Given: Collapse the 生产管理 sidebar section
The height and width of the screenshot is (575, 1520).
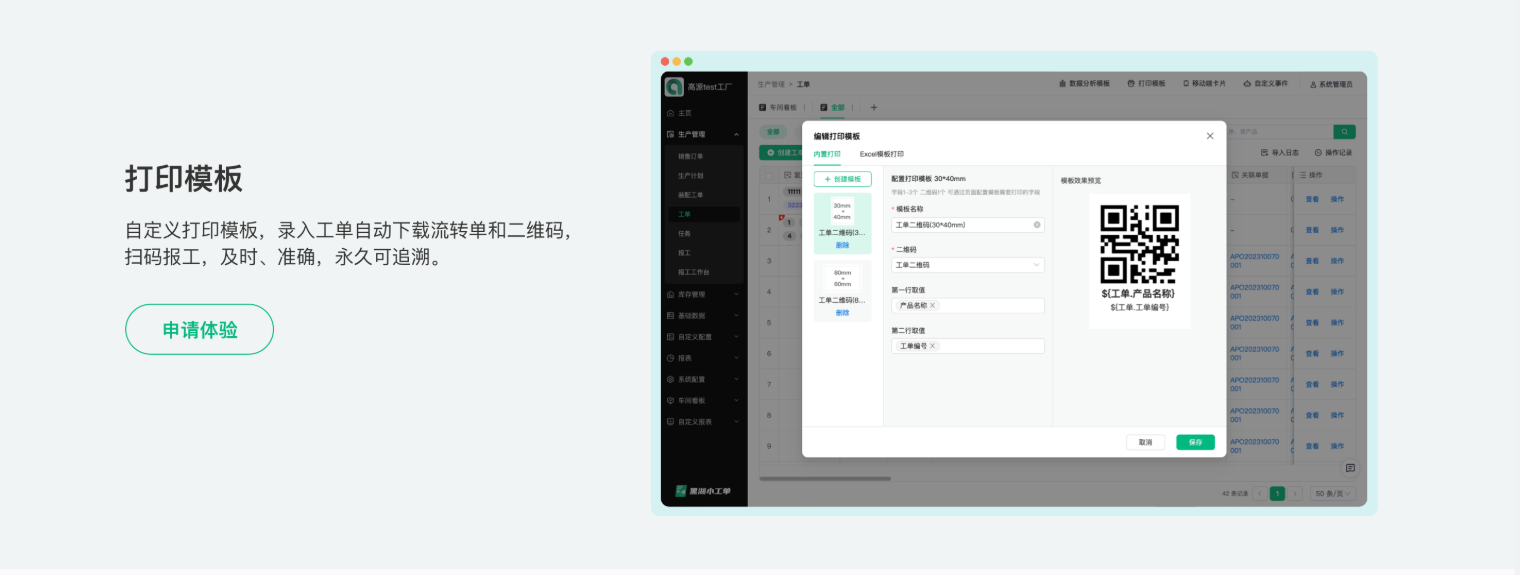Looking at the screenshot, I should pyautogui.click(x=736, y=134).
